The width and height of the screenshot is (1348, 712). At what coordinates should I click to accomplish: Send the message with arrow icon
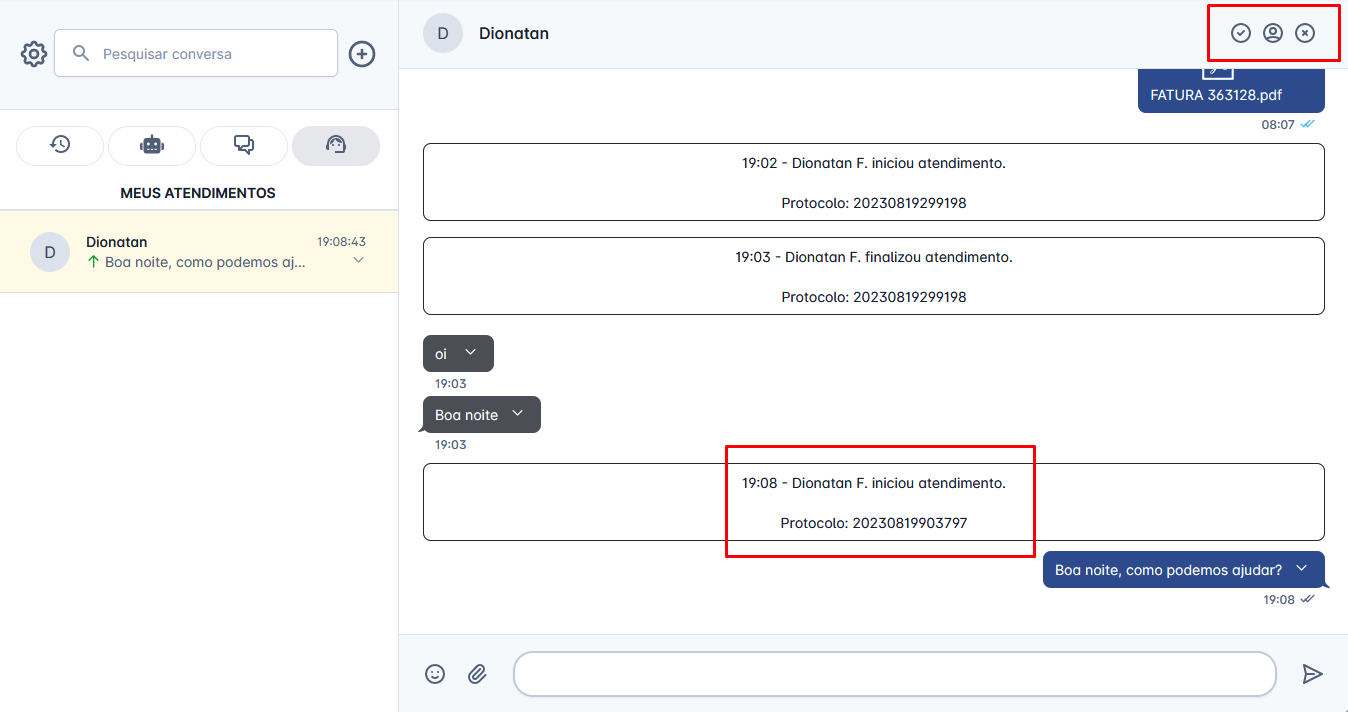(x=1312, y=674)
